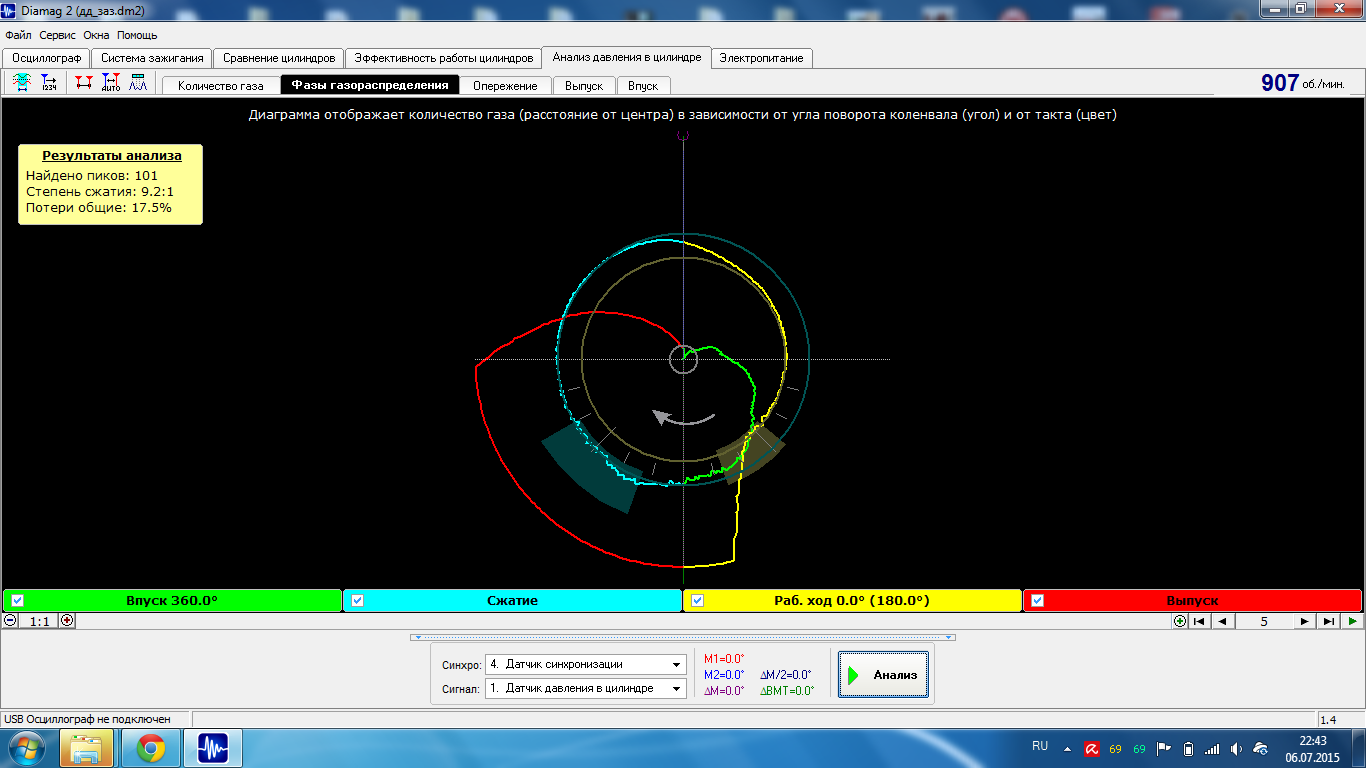
Task: Click the peaks waveform toolbar icon
Action: tap(138, 83)
